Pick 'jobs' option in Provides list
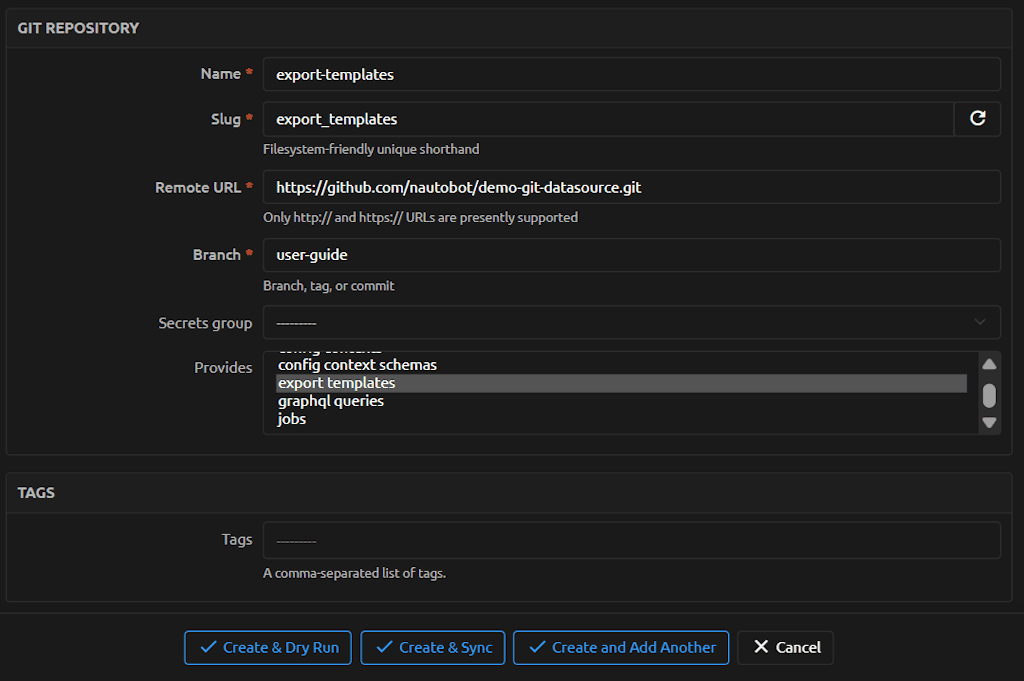Viewport: 1024px width, 681px height. [292, 419]
